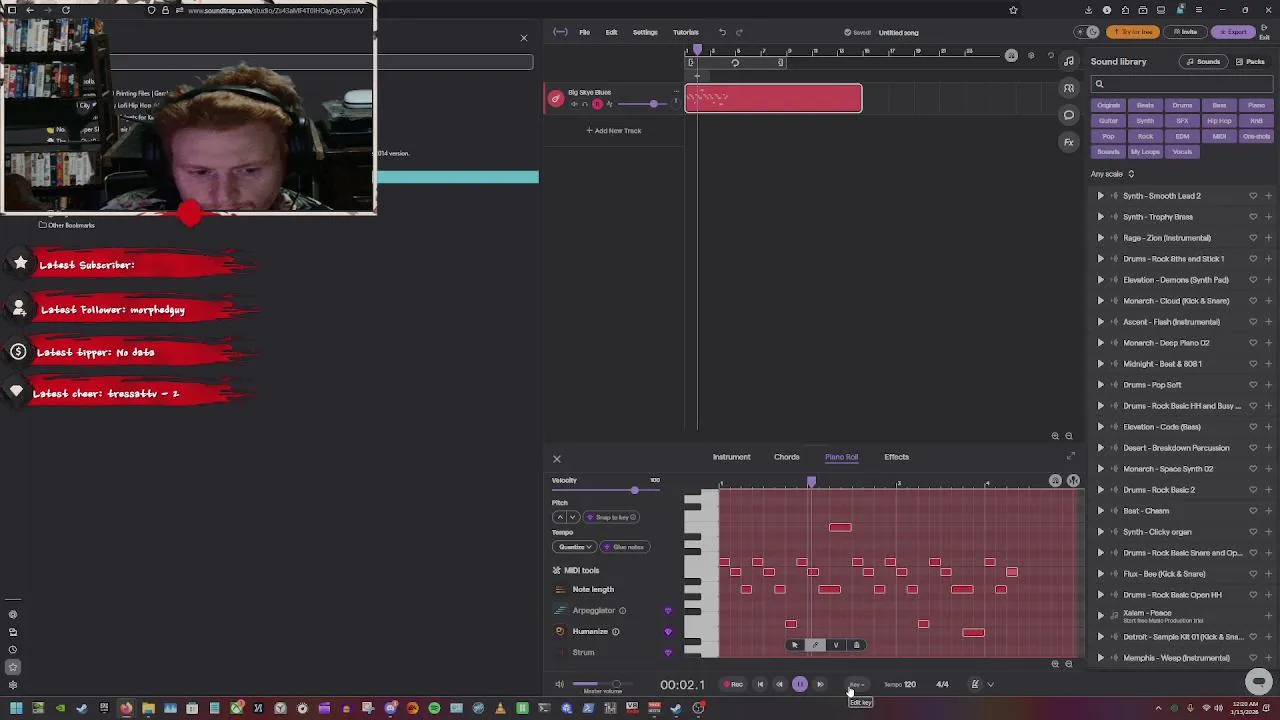Filter sounds by the Hip Hop tag
The height and width of the screenshot is (720, 1280).
click(x=1219, y=121)
